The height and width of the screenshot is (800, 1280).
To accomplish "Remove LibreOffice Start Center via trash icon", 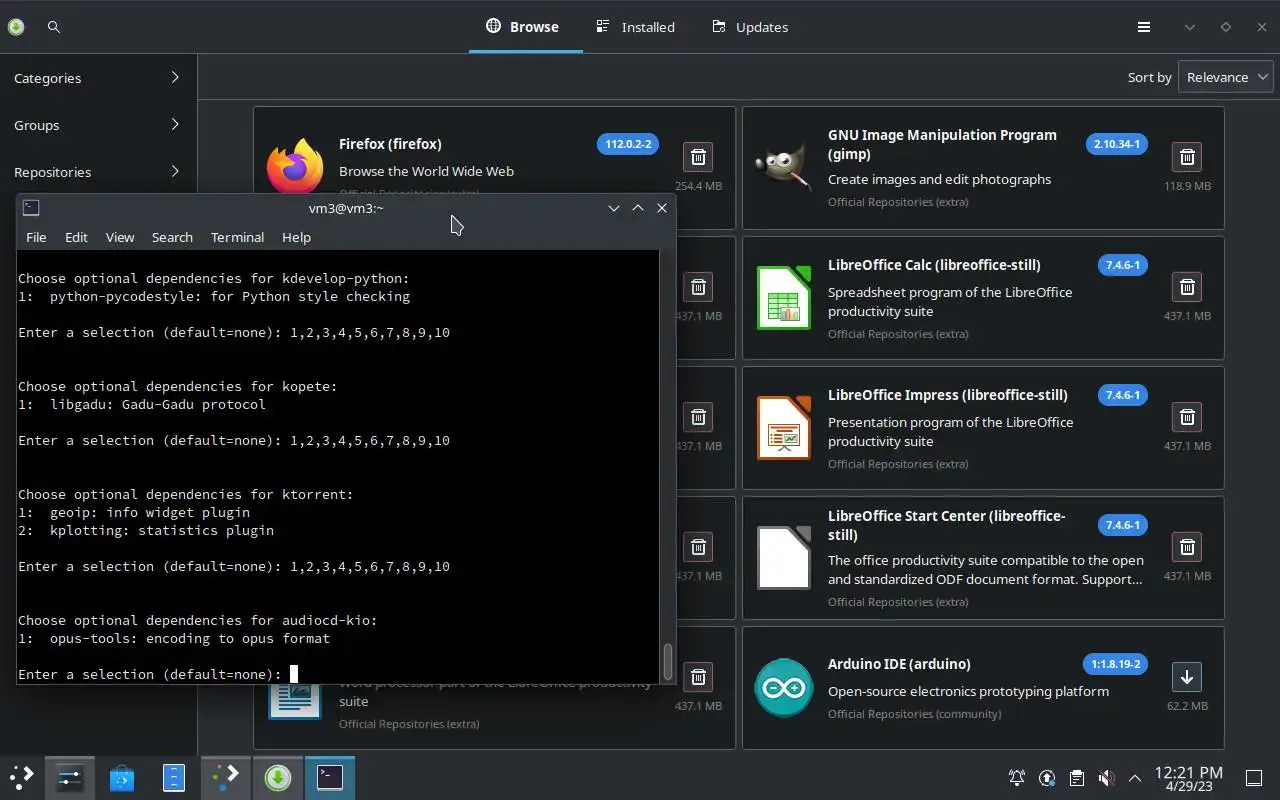I will (1187, 547).
